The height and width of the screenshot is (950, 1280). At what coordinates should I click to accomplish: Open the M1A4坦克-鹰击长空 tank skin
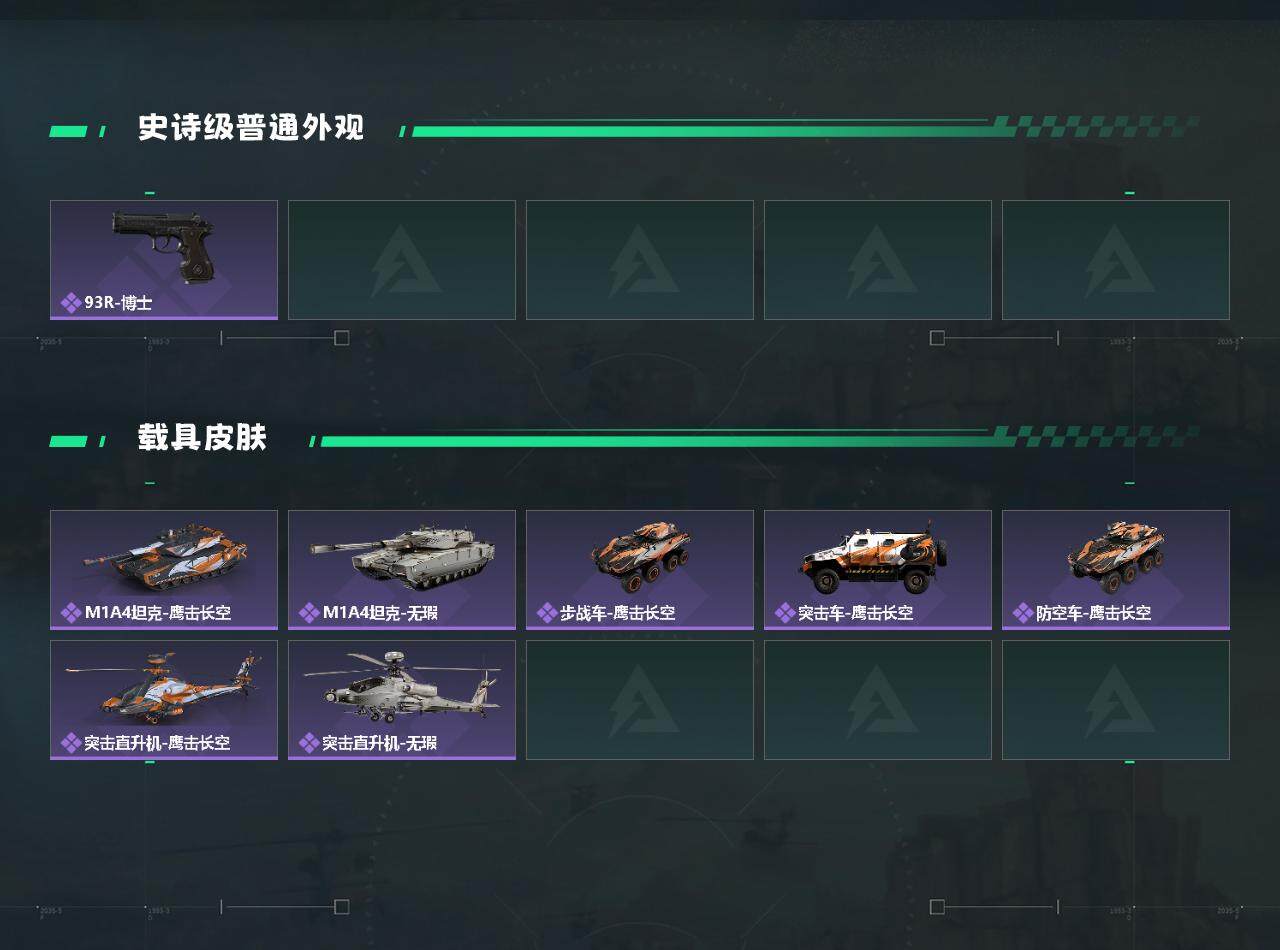pyautogui.click(x=164, y=570)
